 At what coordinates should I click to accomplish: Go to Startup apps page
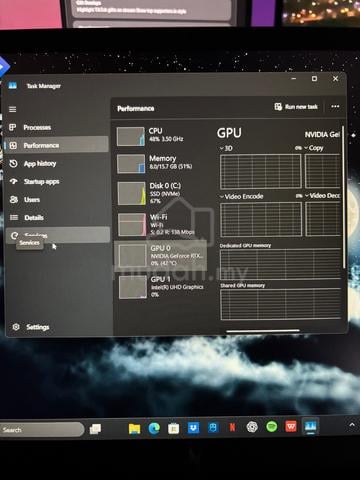tap(57, 182)
